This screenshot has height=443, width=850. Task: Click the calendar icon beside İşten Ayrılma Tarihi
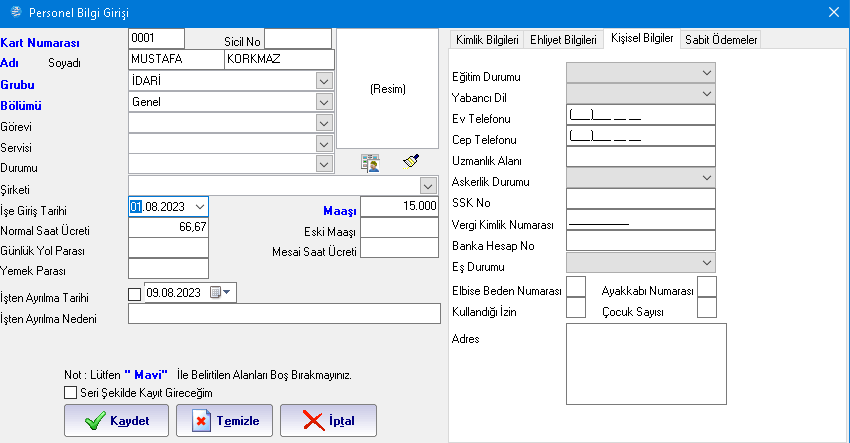pos(218,293)
